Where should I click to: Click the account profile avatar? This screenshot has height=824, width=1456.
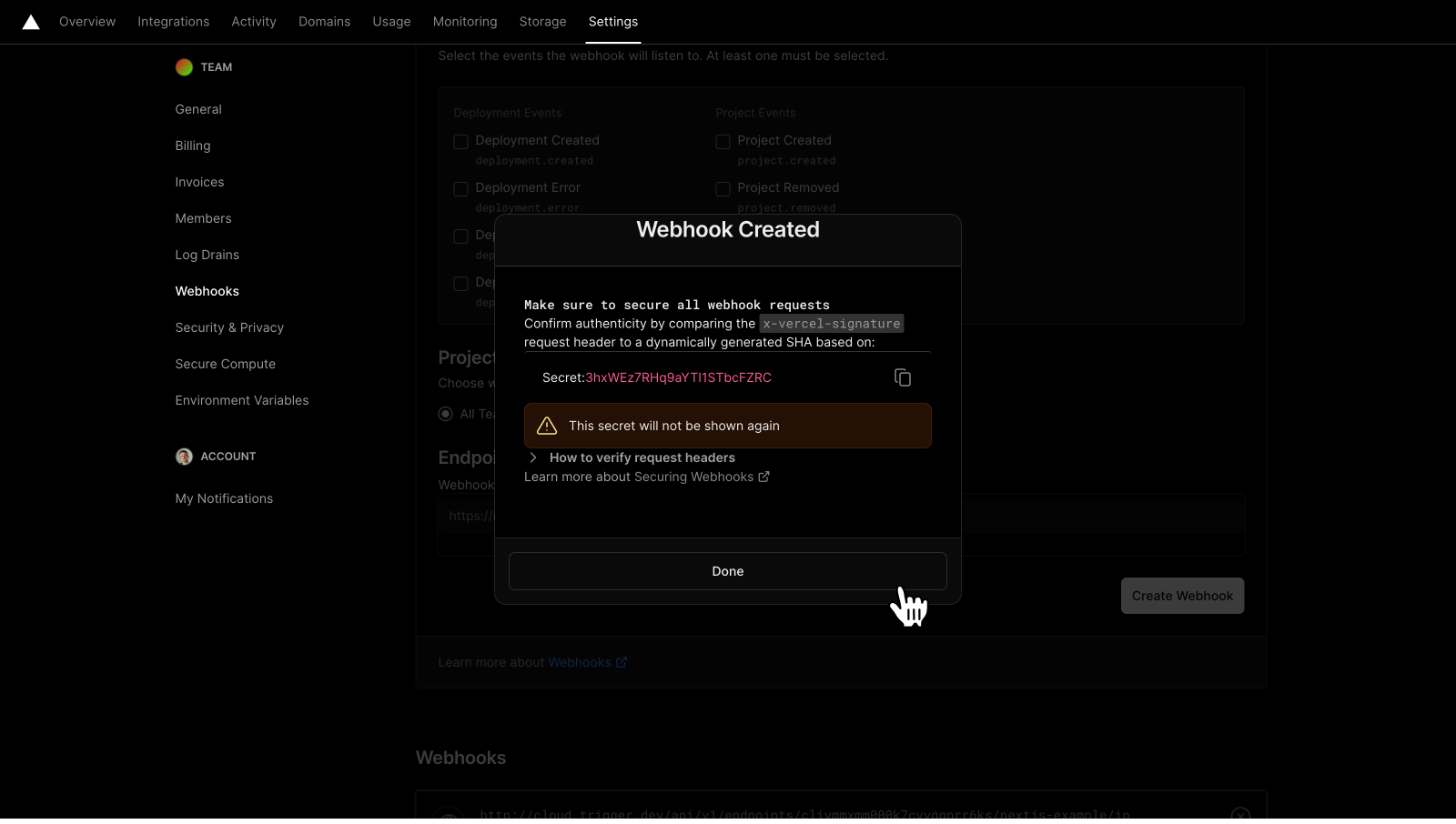[x=184, y=457]
